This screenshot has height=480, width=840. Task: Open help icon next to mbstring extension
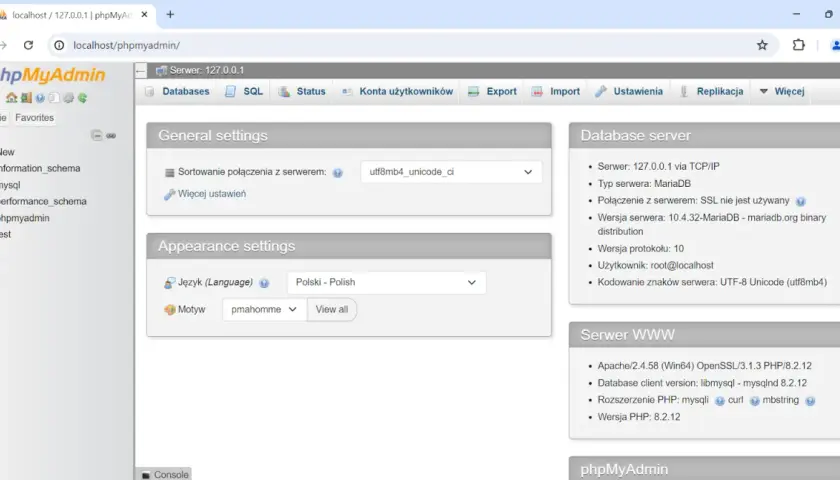810,401
